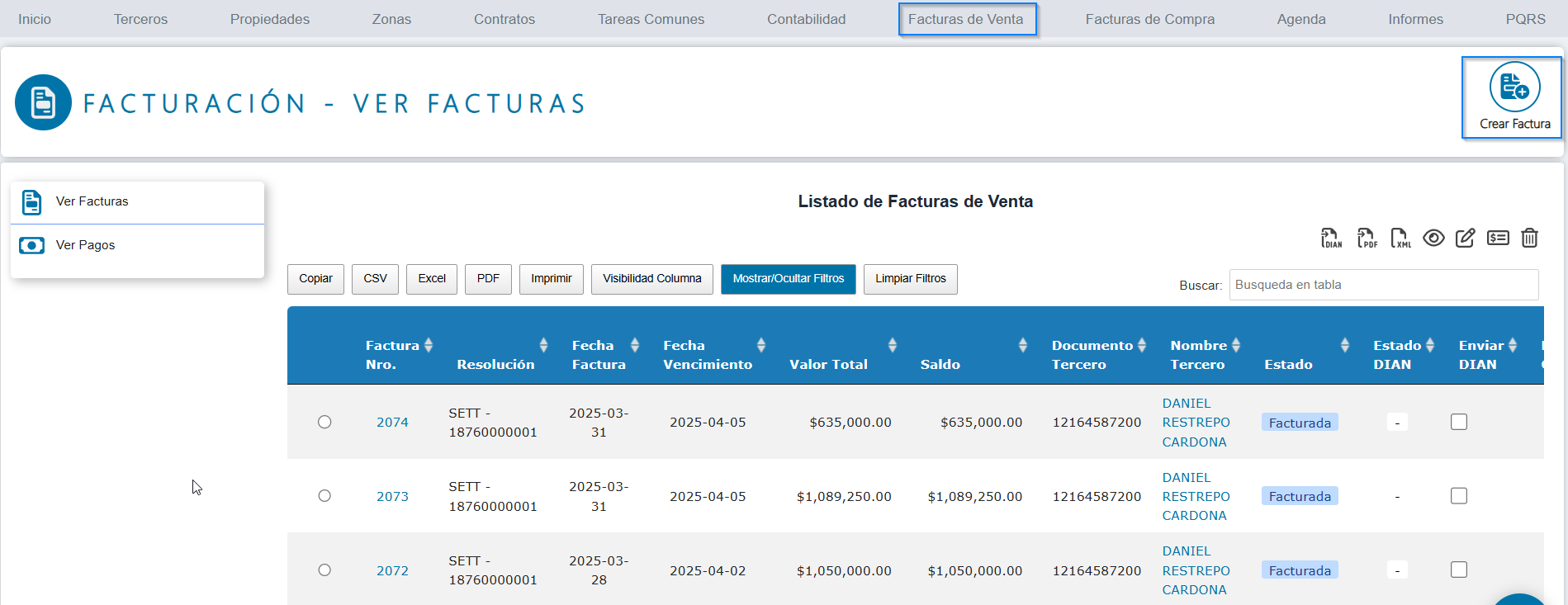
Task: Open the Visibilidad Columna dropdown
Action: (x=651, y=279)
